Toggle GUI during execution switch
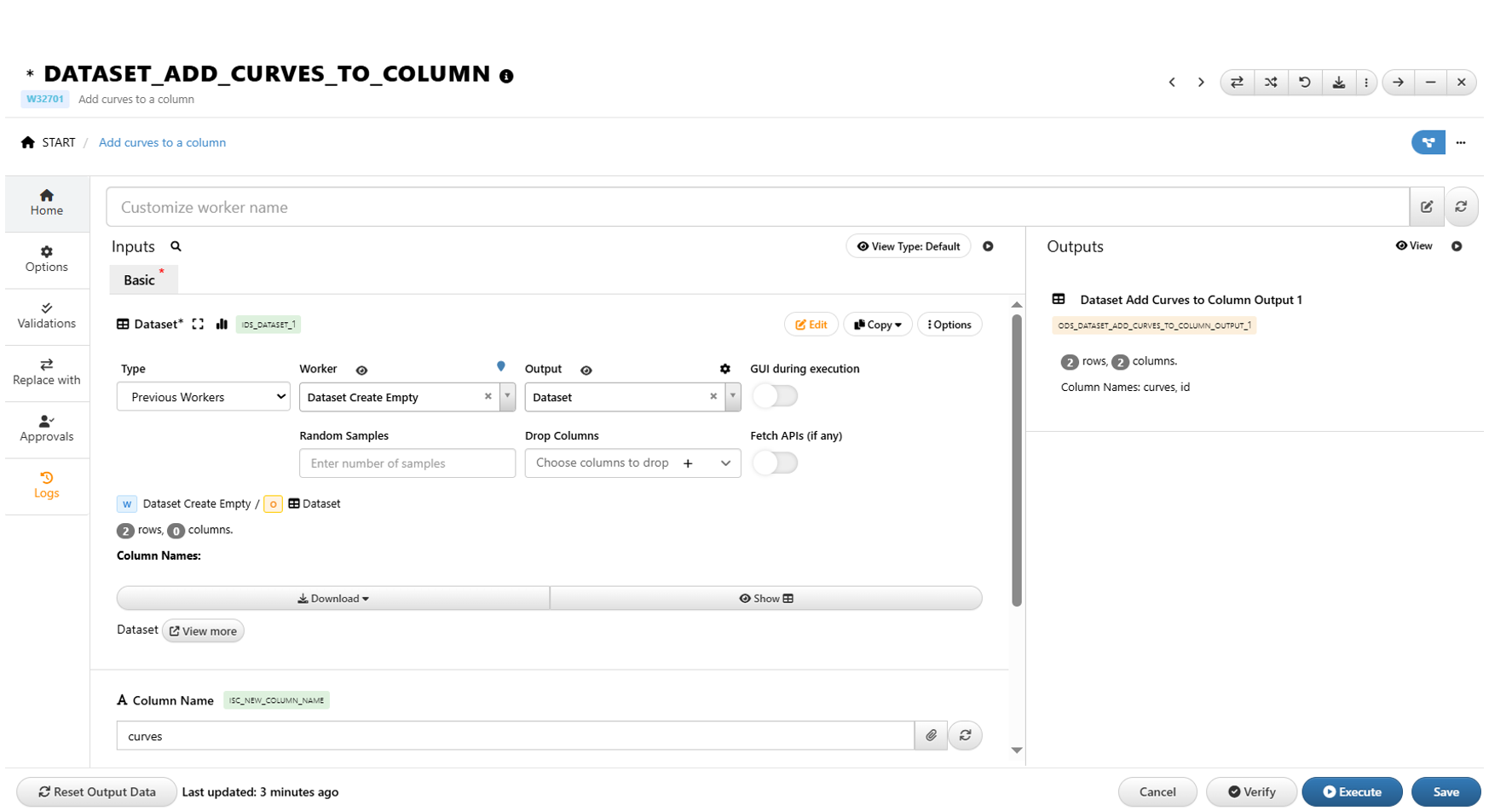 click(775, 396)
